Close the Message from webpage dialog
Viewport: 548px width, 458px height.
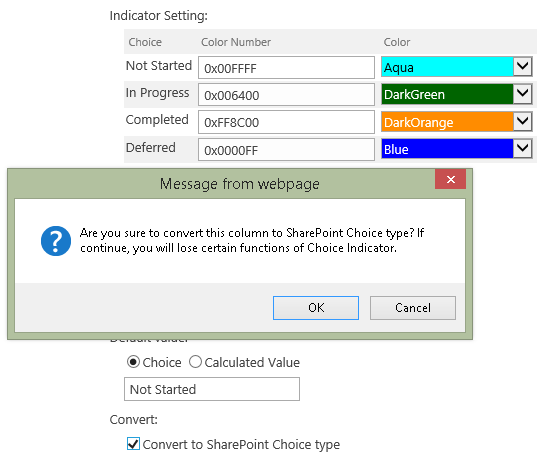coord(450,179)
